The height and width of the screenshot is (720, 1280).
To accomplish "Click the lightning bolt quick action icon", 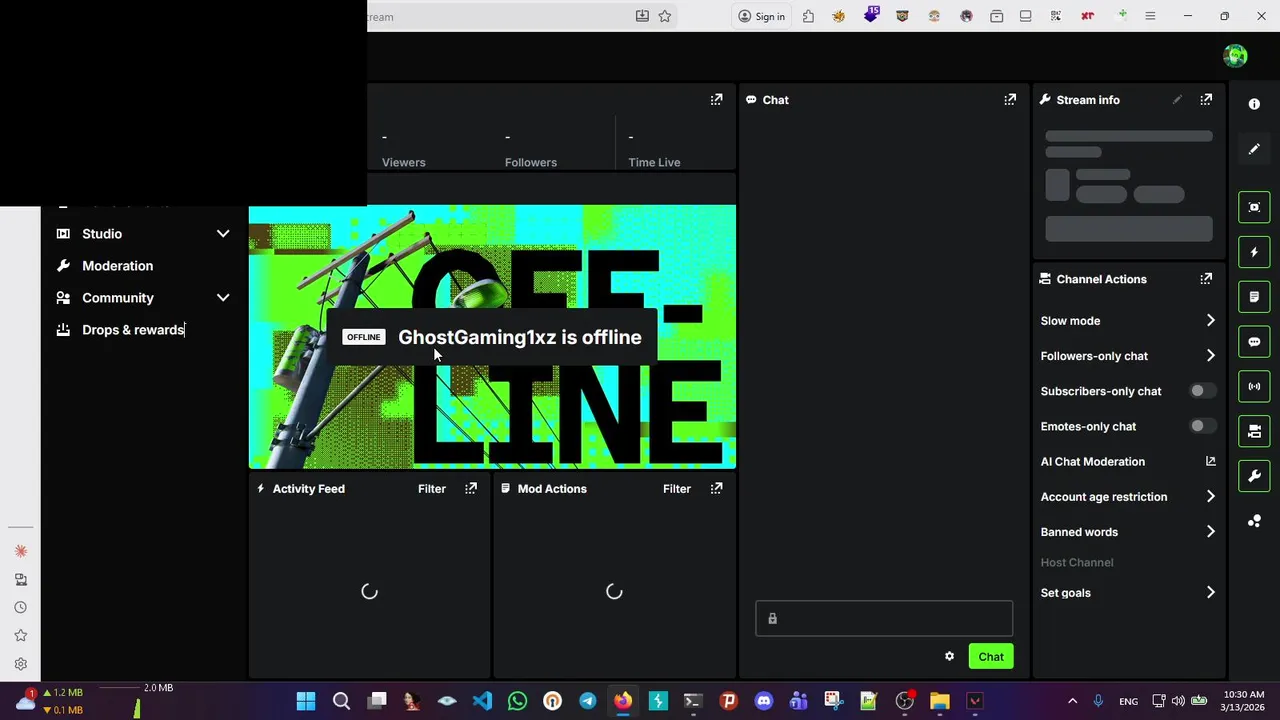I will pyautogui.click(x=1254, y=252).
